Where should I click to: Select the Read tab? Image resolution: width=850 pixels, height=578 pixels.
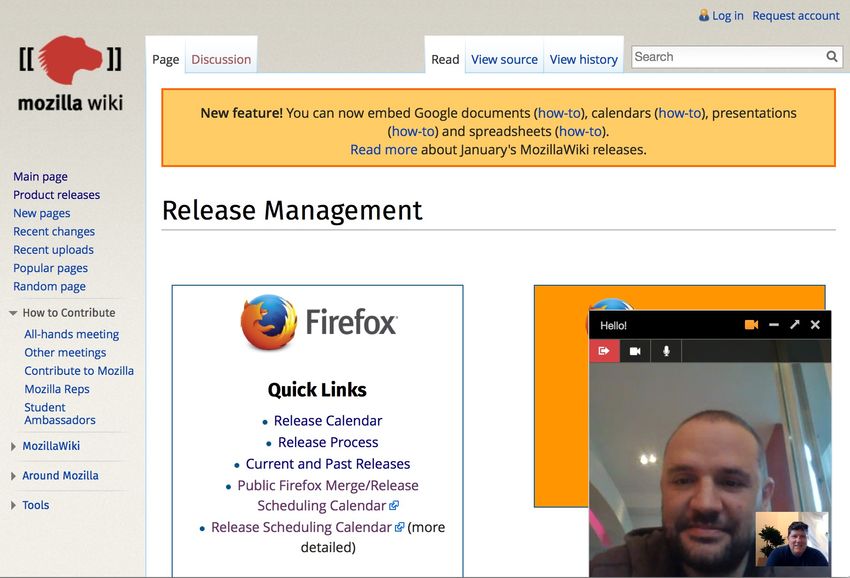(445, 59)
